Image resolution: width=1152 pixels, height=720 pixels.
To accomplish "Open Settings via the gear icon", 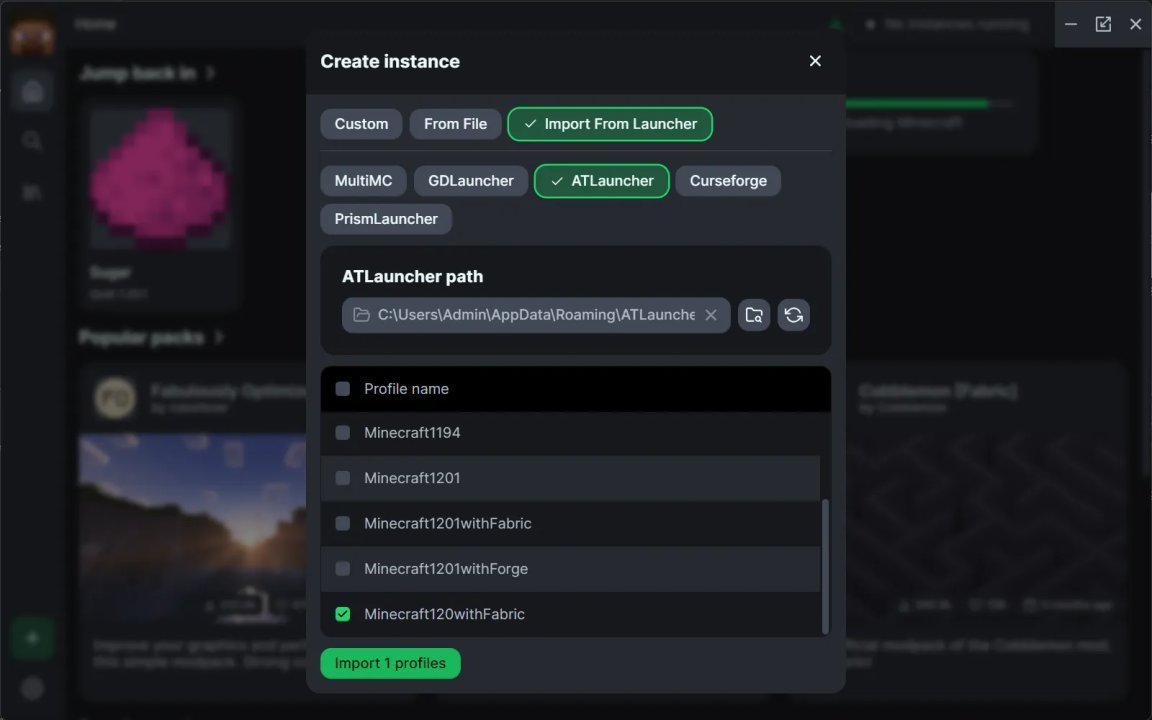I will [x=32, y=688].
